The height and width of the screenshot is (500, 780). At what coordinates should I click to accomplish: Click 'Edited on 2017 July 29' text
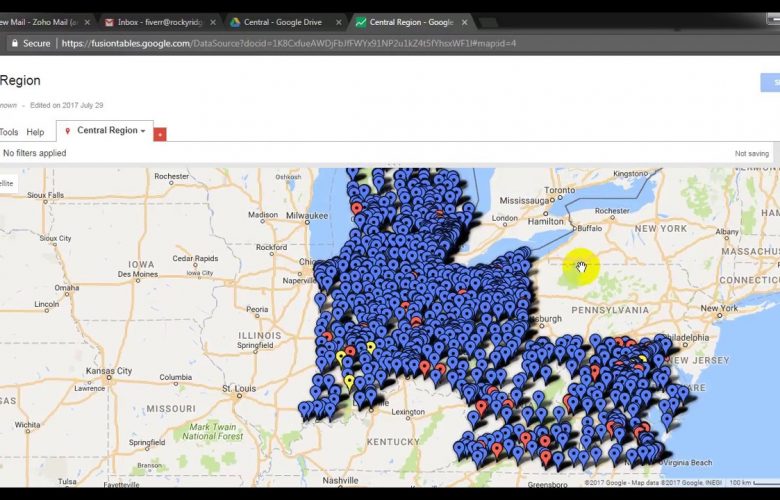pos(67,105)
